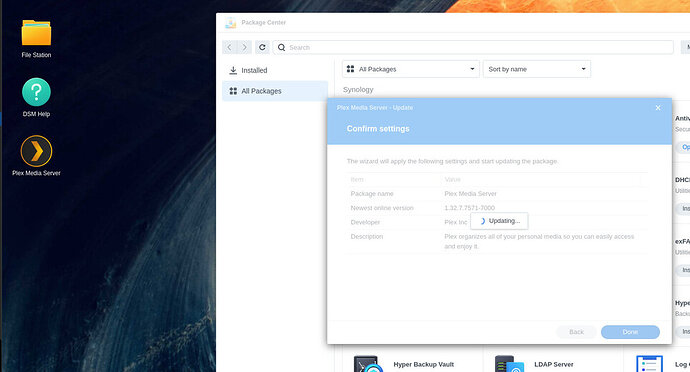This screenshot has height=372, width=690.
Task: Click the Hyper Backup Vault package name
Action: 423,365
